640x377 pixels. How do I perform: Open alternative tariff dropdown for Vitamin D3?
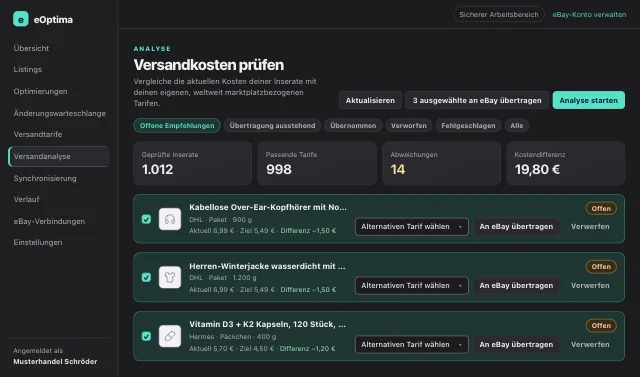(411, 344)
